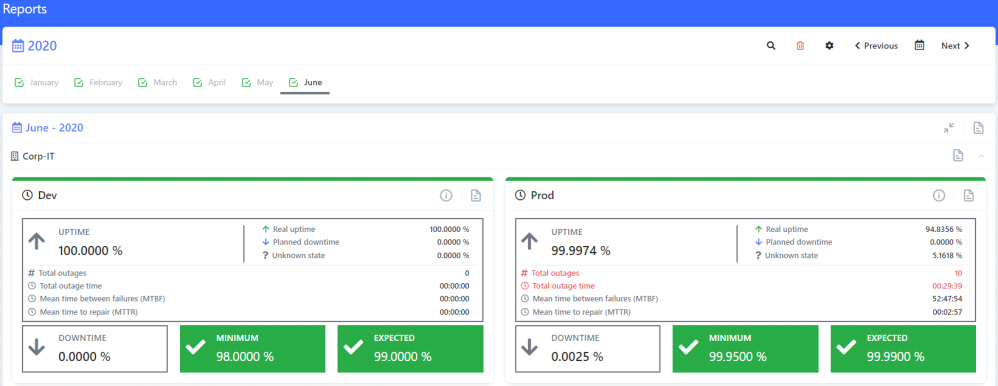Toggle the April check icon
The image size is (998, 386).
(198, 83)
